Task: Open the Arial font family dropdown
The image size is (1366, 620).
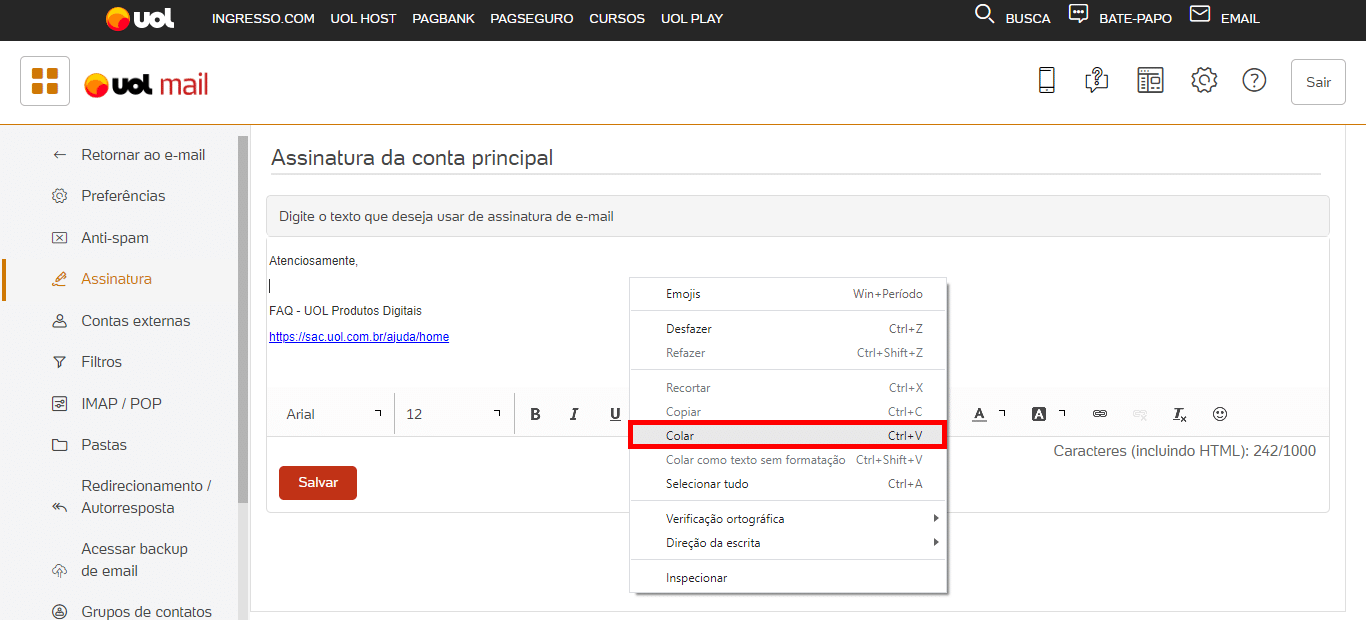Action: 334,414
